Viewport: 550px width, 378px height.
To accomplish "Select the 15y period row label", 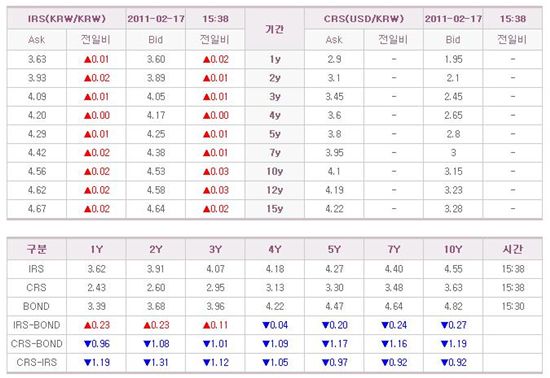I will pos(275,209).
